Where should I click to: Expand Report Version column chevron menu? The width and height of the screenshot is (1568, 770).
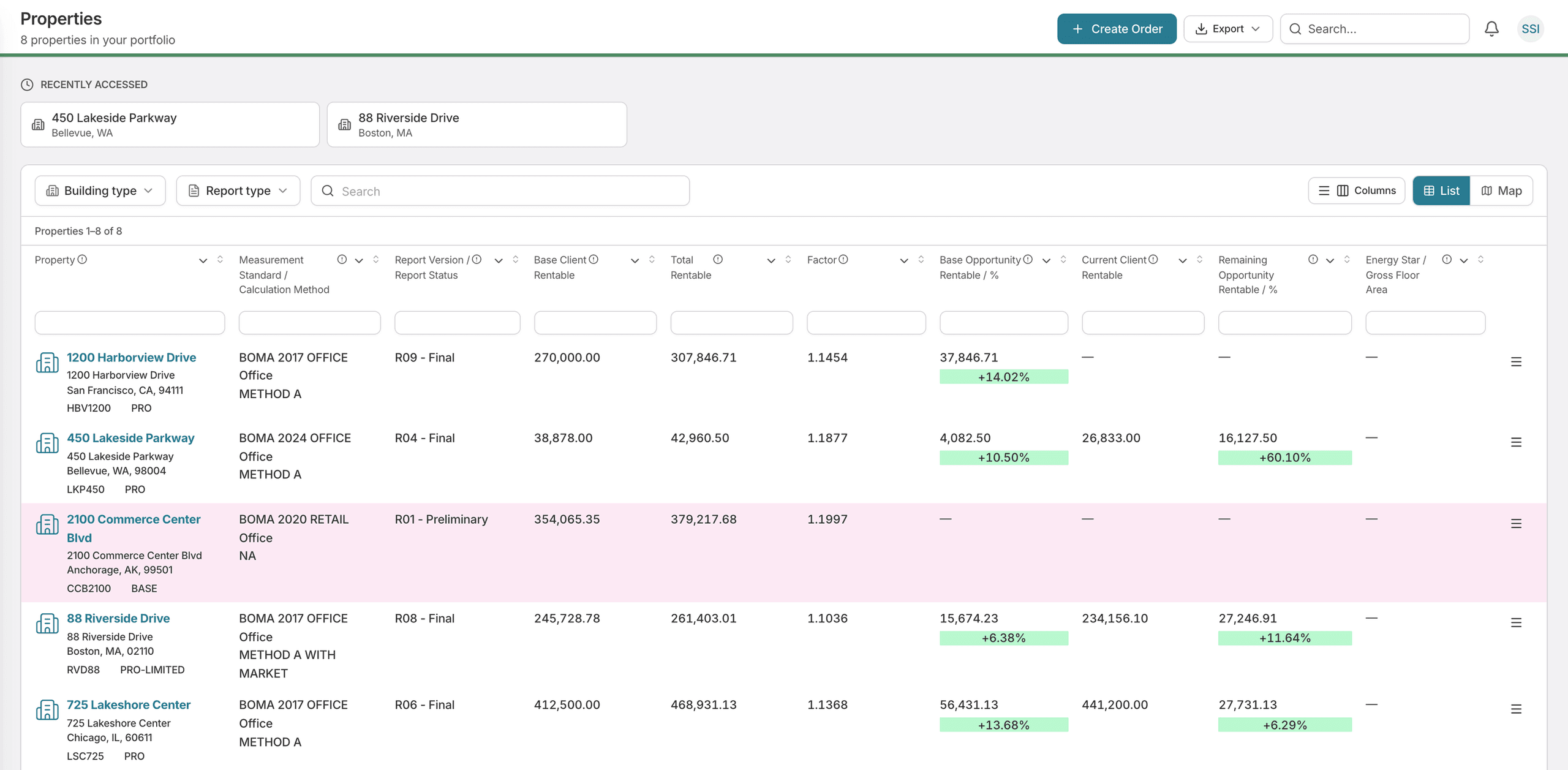coord(499,261)
